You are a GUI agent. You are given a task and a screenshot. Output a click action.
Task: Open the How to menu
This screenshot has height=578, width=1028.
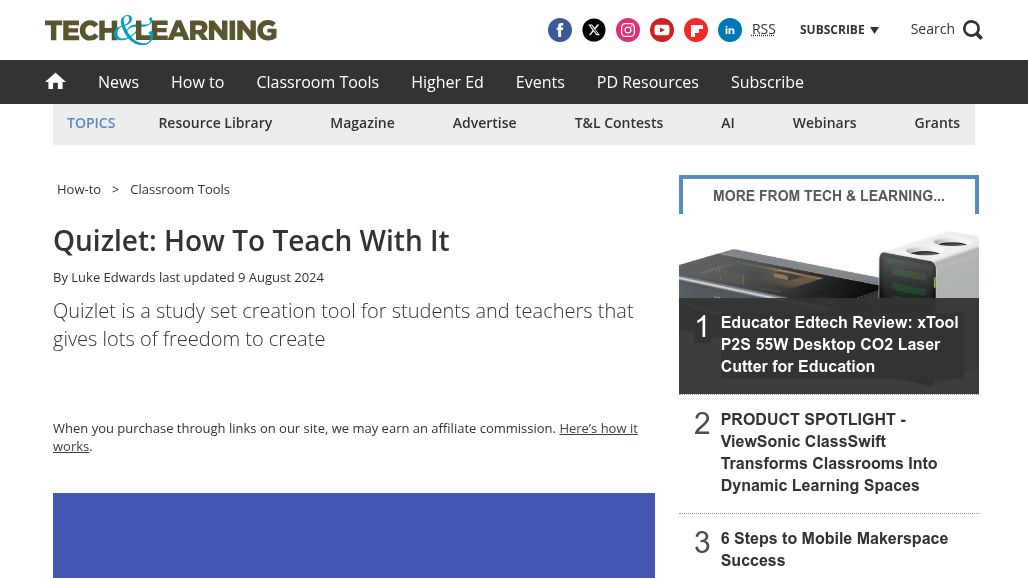tap(197, 82)
